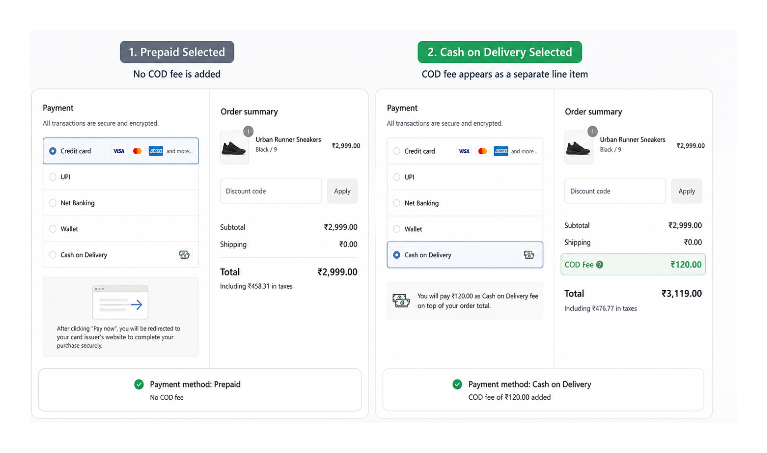
Task: Click COD Fee help icon
Action: [x=600, y=265]
